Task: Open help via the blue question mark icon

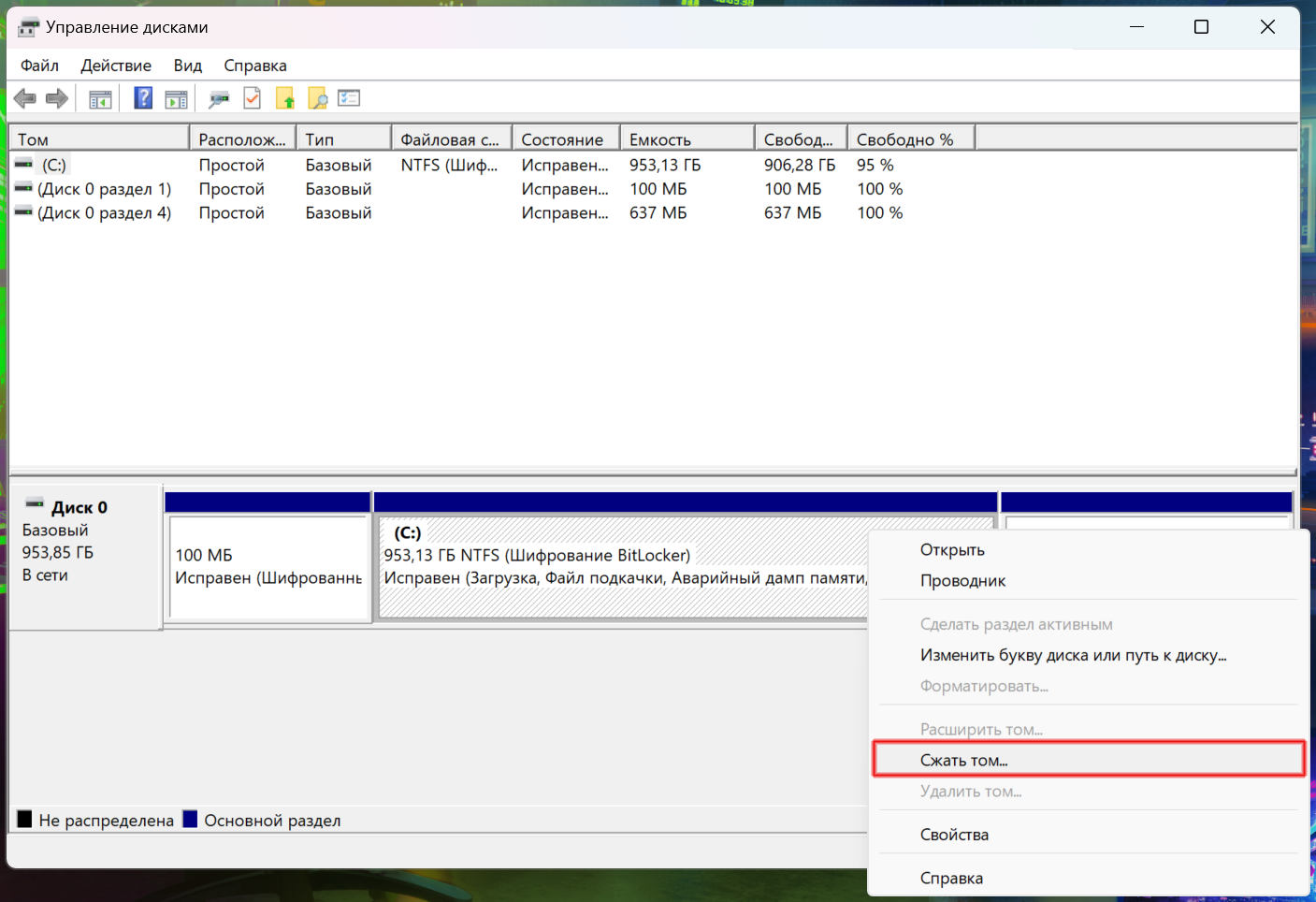Action: coord(143,98)
